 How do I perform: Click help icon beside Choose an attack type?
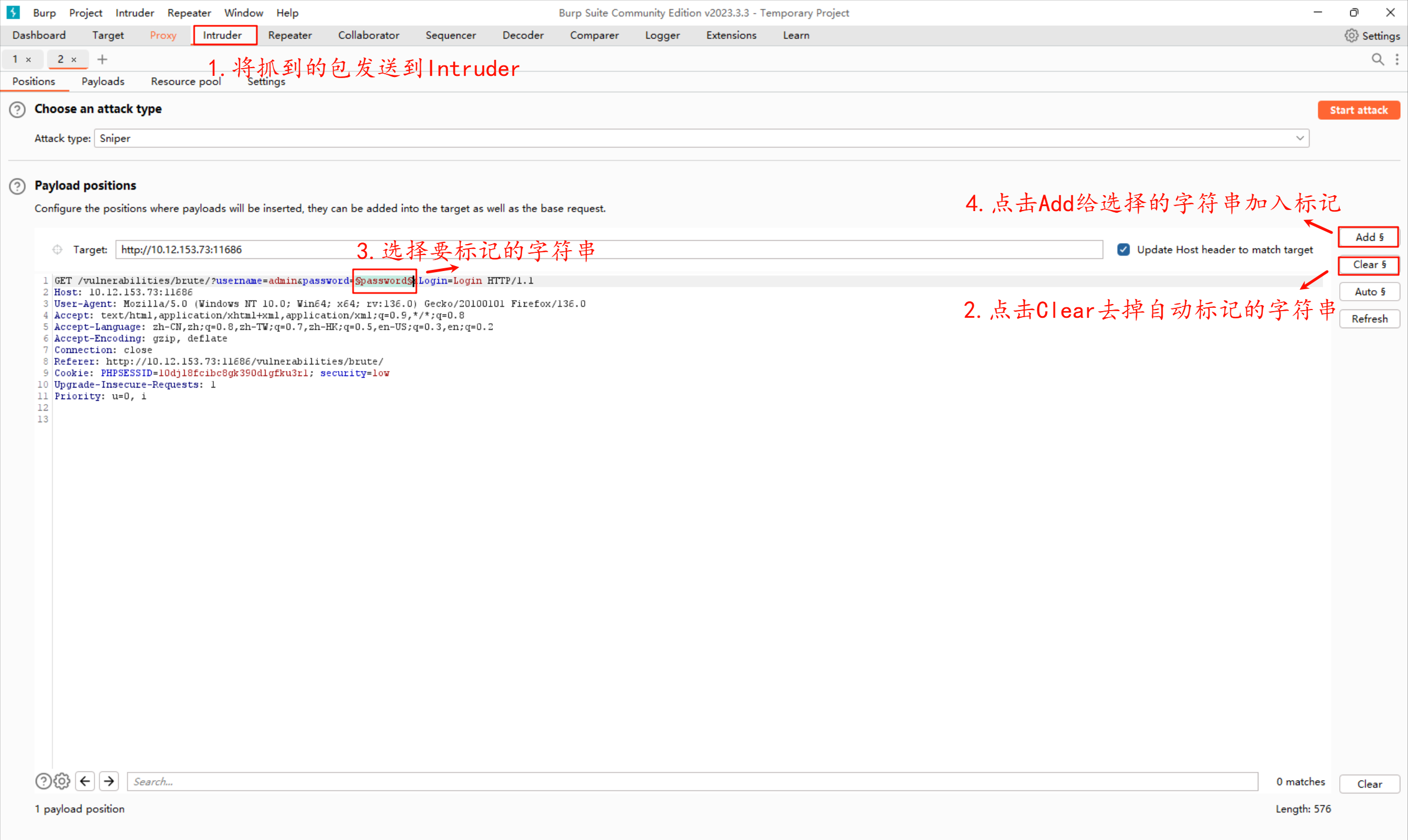[x=18, y=109]
